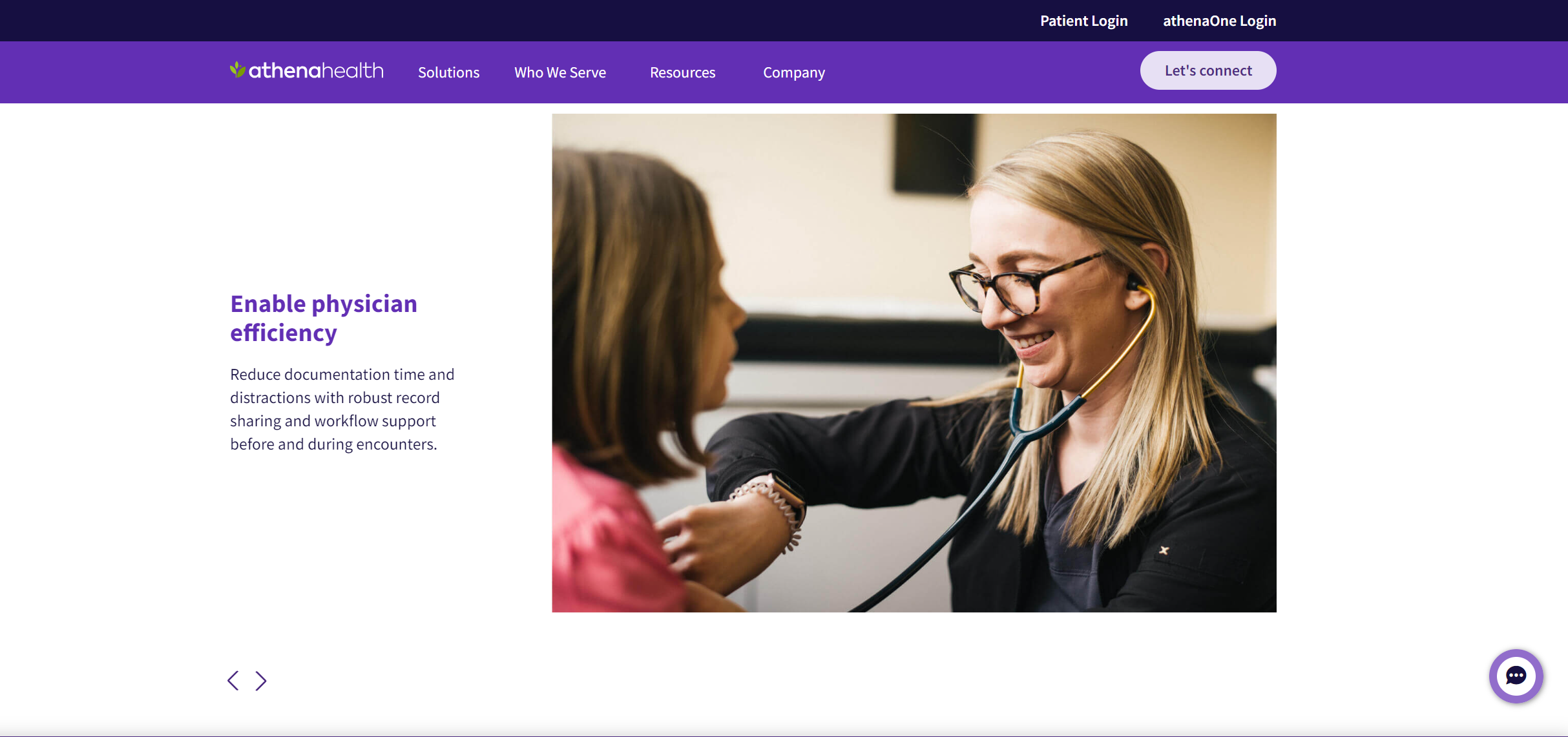Click the green leaf logo icon
Image resolution: width=1568 pixels, height=737 pixels.
click(x=237, y=69)
